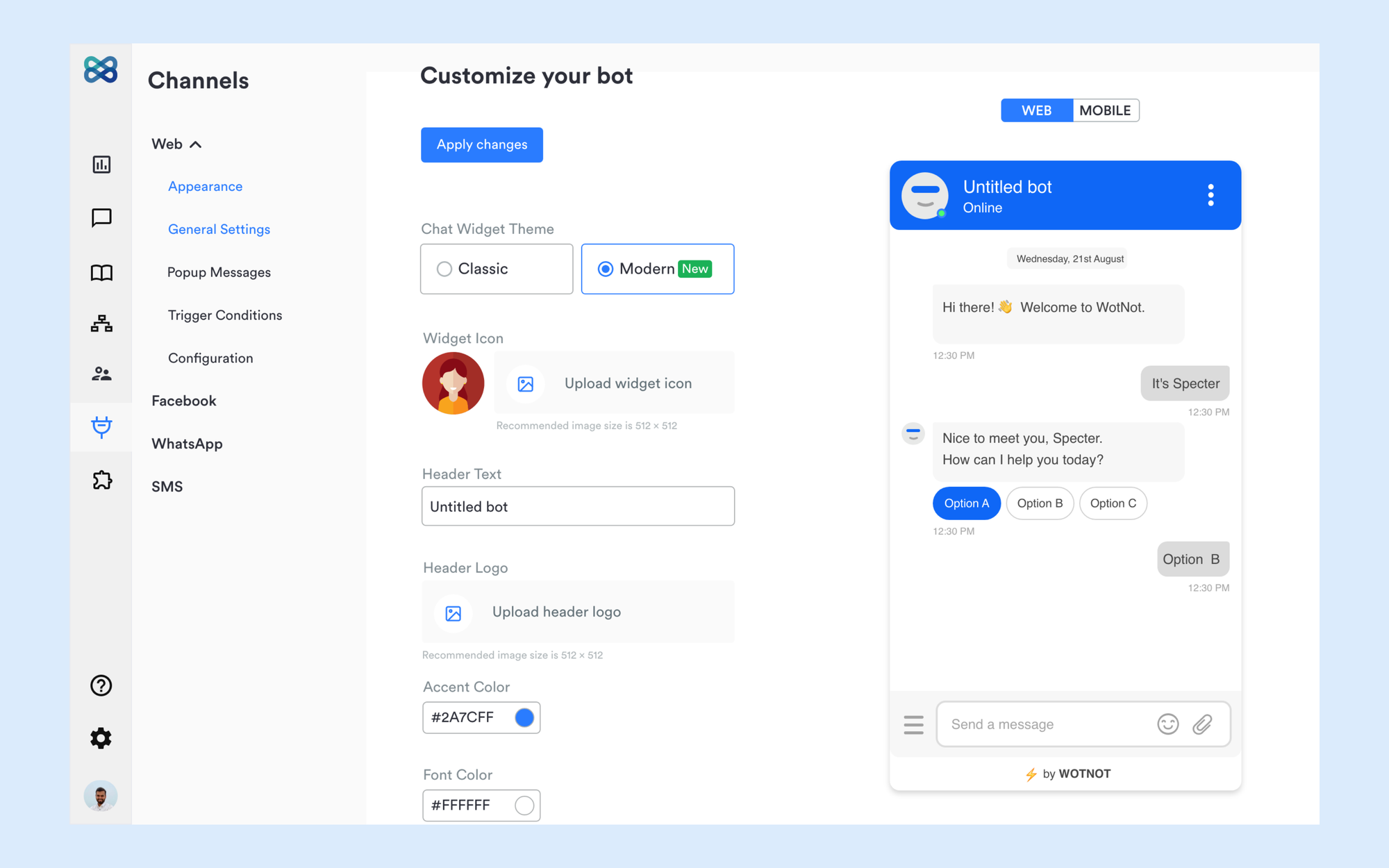Toggle Web channel section collapse
This screenshot has height=868, width=1389.
196,143
